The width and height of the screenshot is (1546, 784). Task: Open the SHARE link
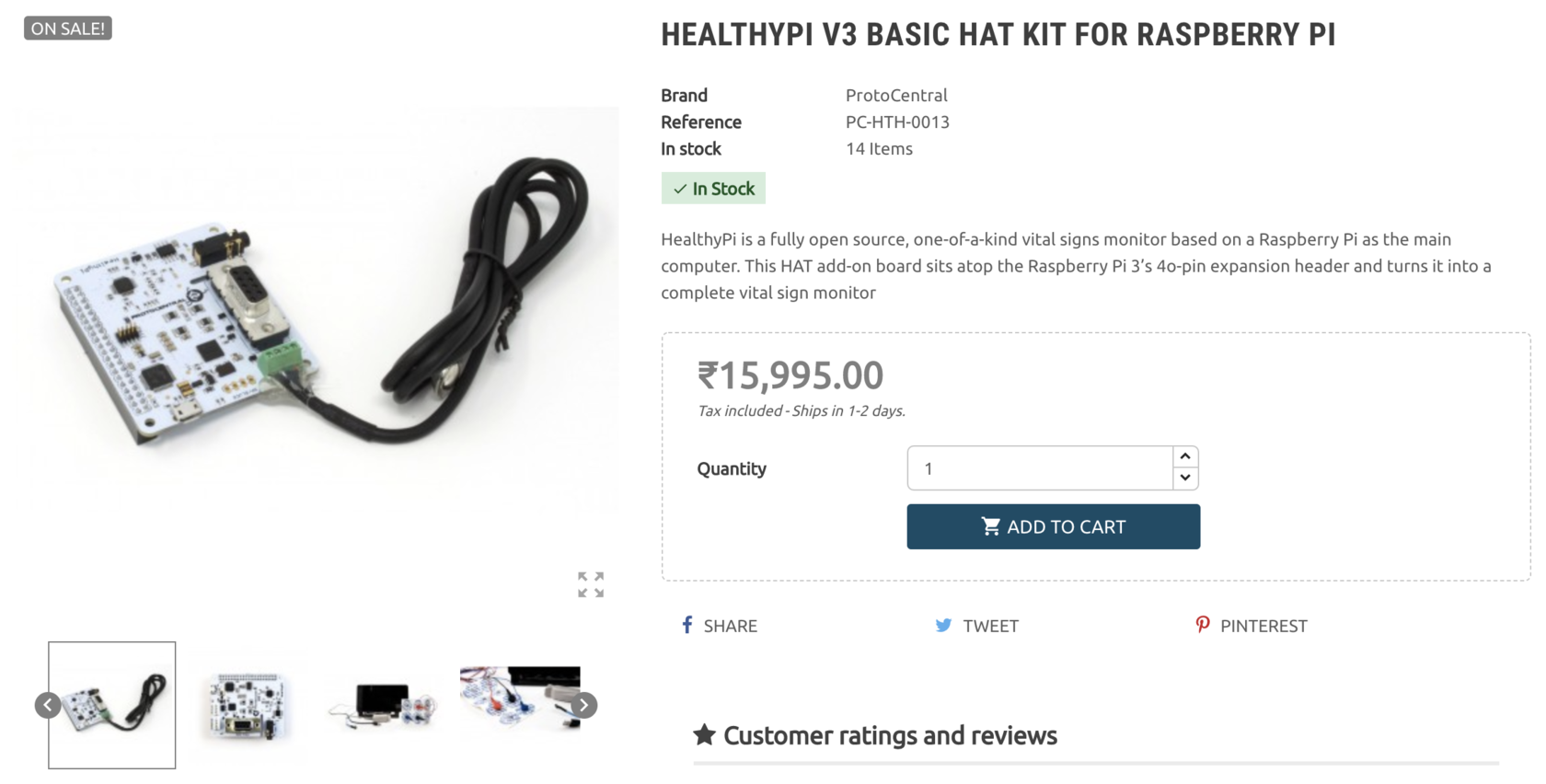(x=730, y=626)
